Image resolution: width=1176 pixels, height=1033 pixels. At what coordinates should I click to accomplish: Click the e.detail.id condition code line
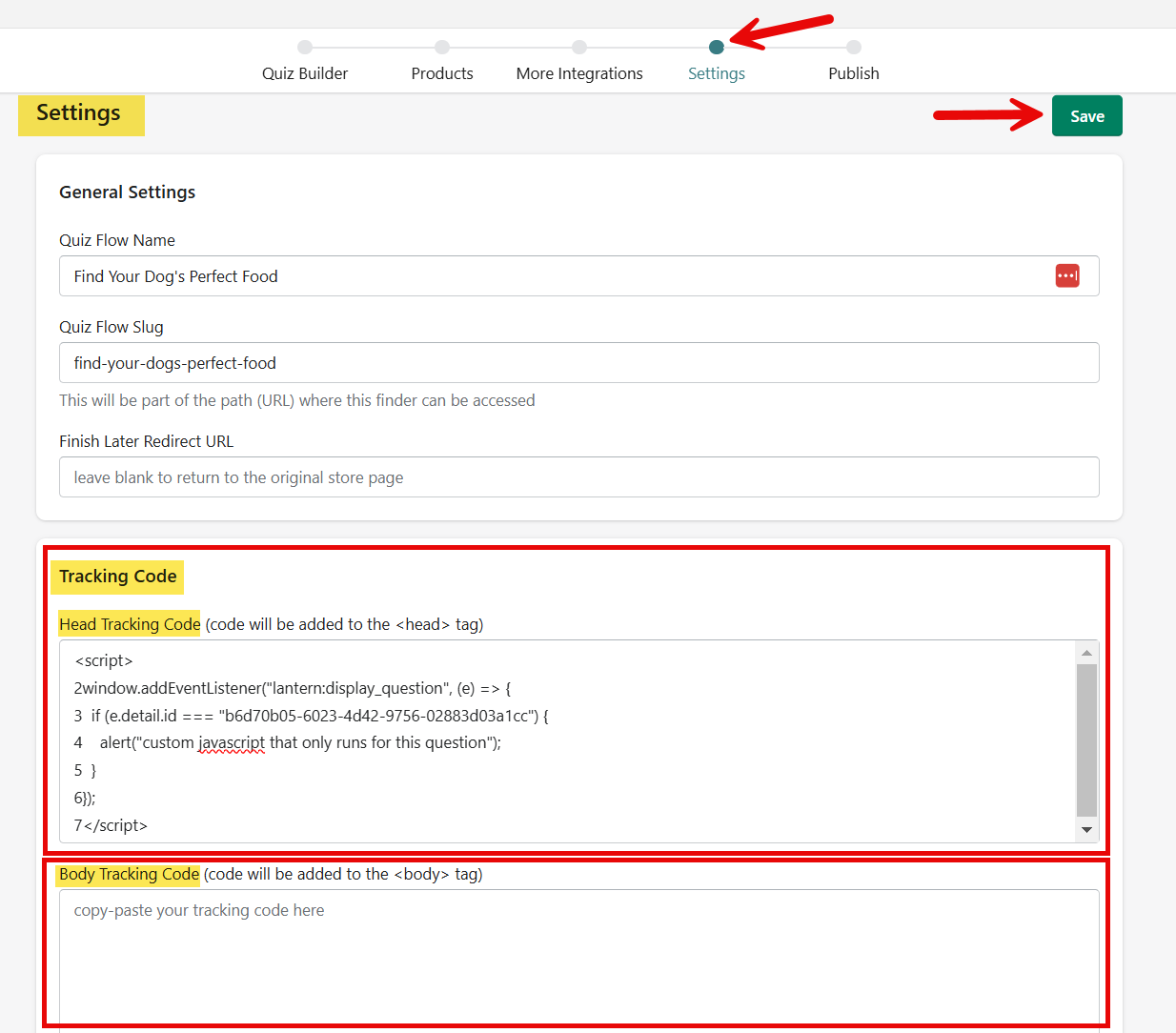[x=312, y=716]
